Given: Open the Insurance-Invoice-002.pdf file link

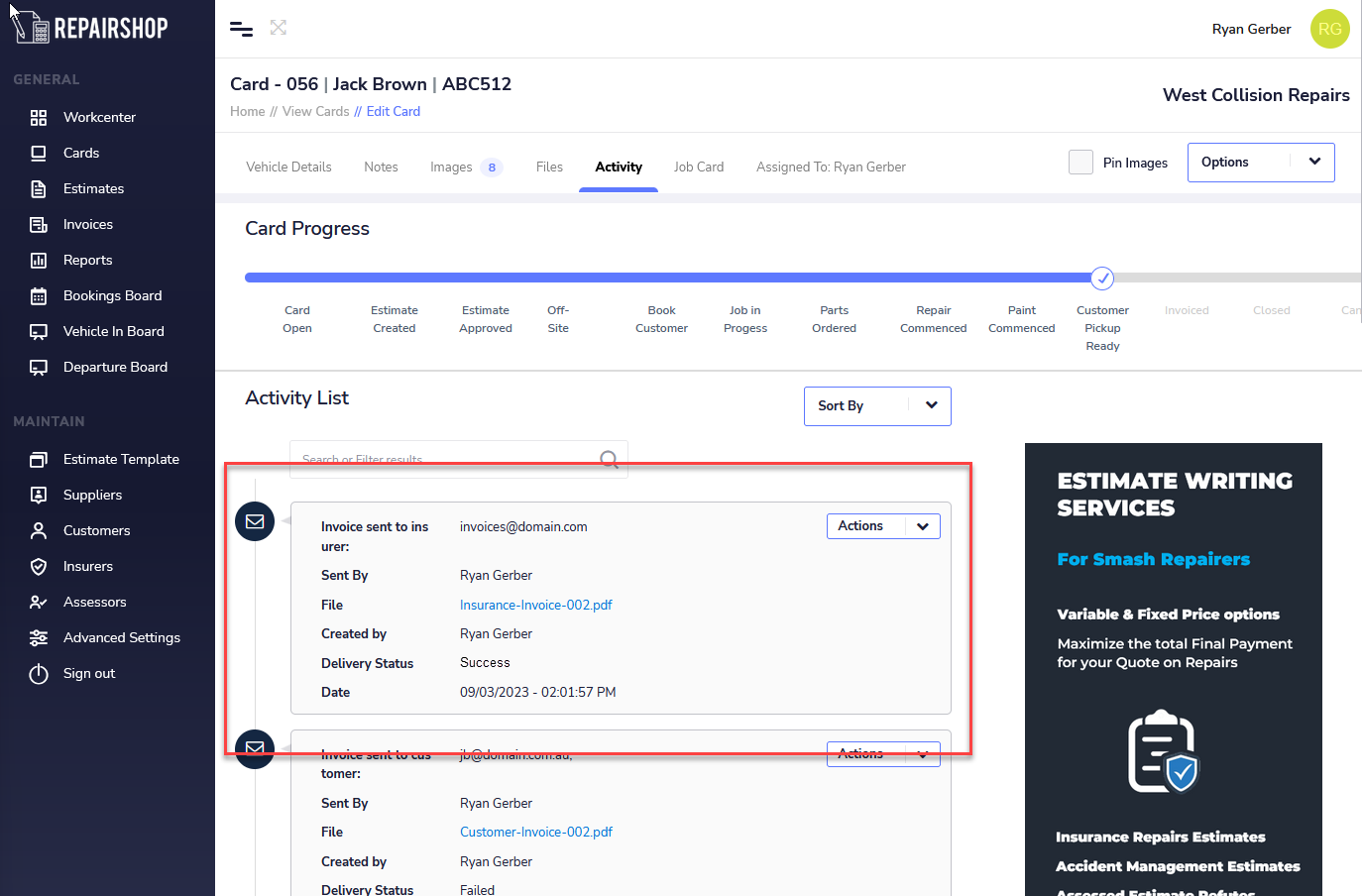Looking at the screenshot, I should pos(535,606).
